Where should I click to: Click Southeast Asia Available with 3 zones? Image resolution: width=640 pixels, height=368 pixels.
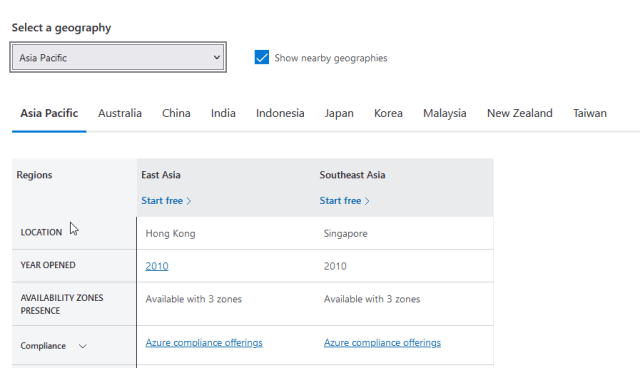click(372, 299)
